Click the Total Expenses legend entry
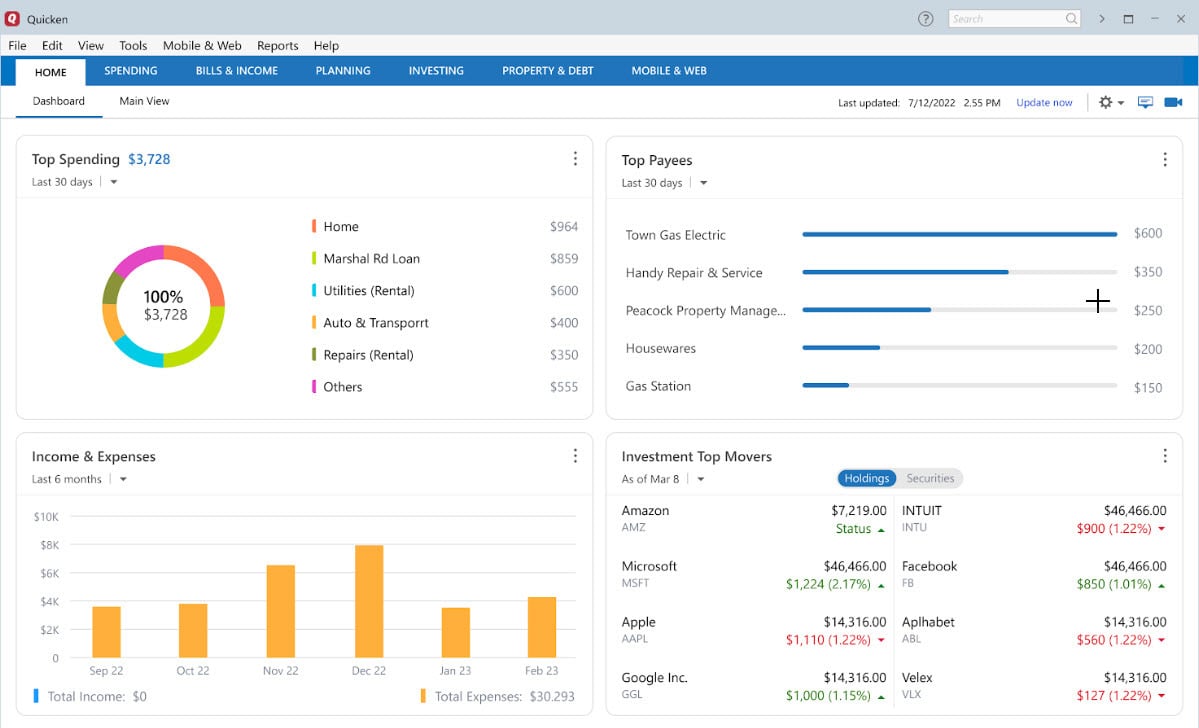This screenshot has height=728, width=1199. 498,697
